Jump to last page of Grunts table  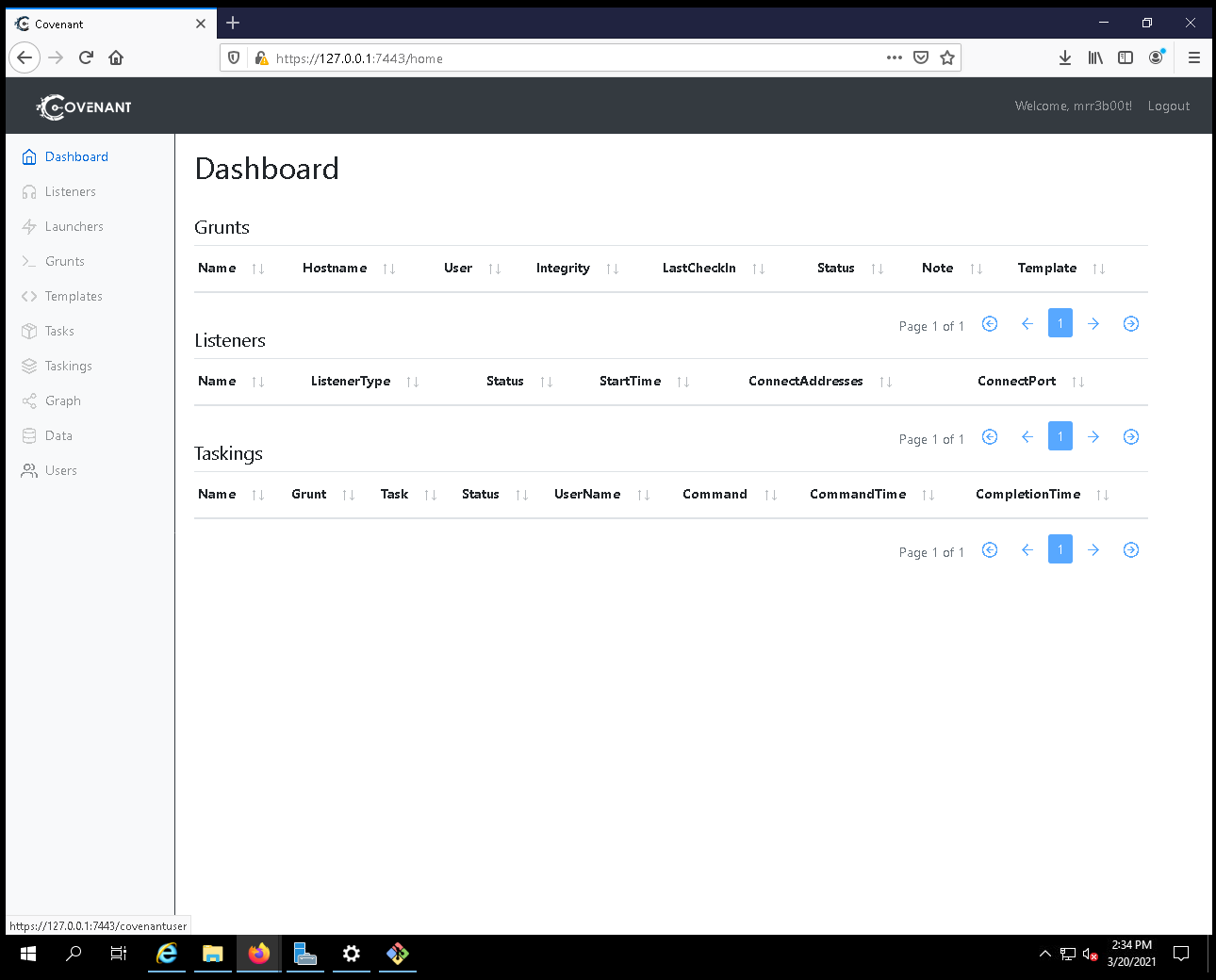1131,323
